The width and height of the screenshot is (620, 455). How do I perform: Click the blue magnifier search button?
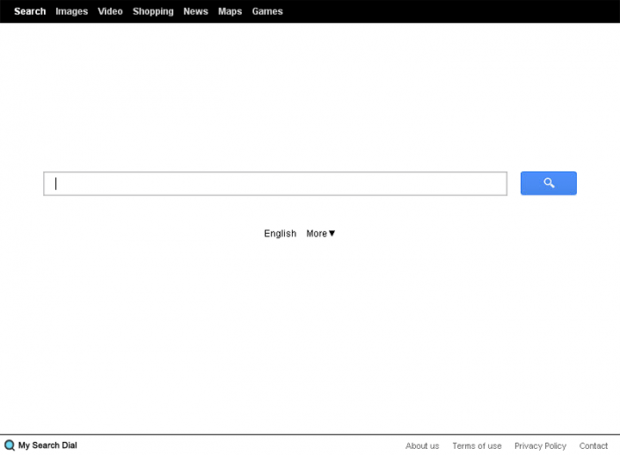[x=548, y=183]
